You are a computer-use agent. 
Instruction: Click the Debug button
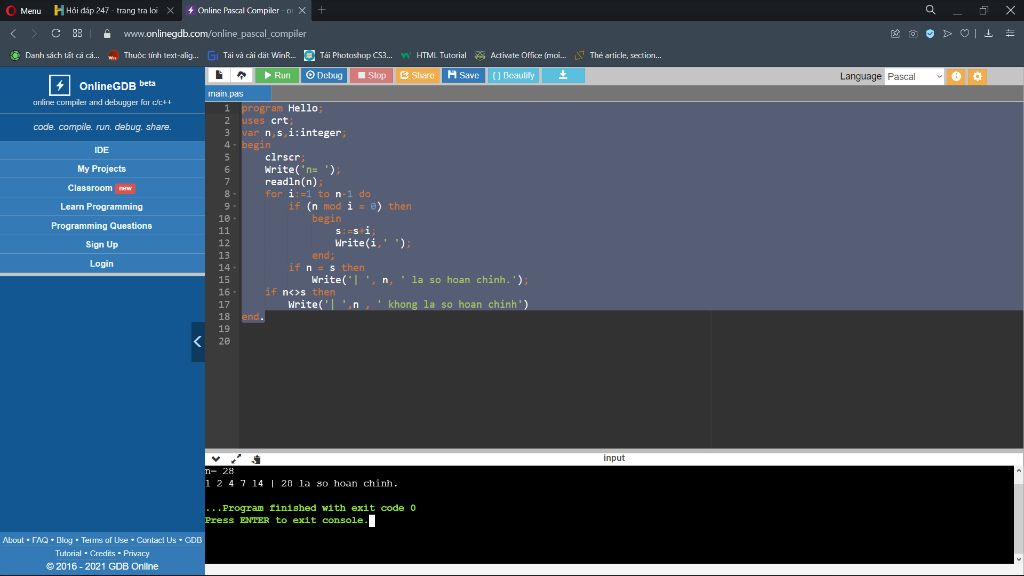click(324, 75)
